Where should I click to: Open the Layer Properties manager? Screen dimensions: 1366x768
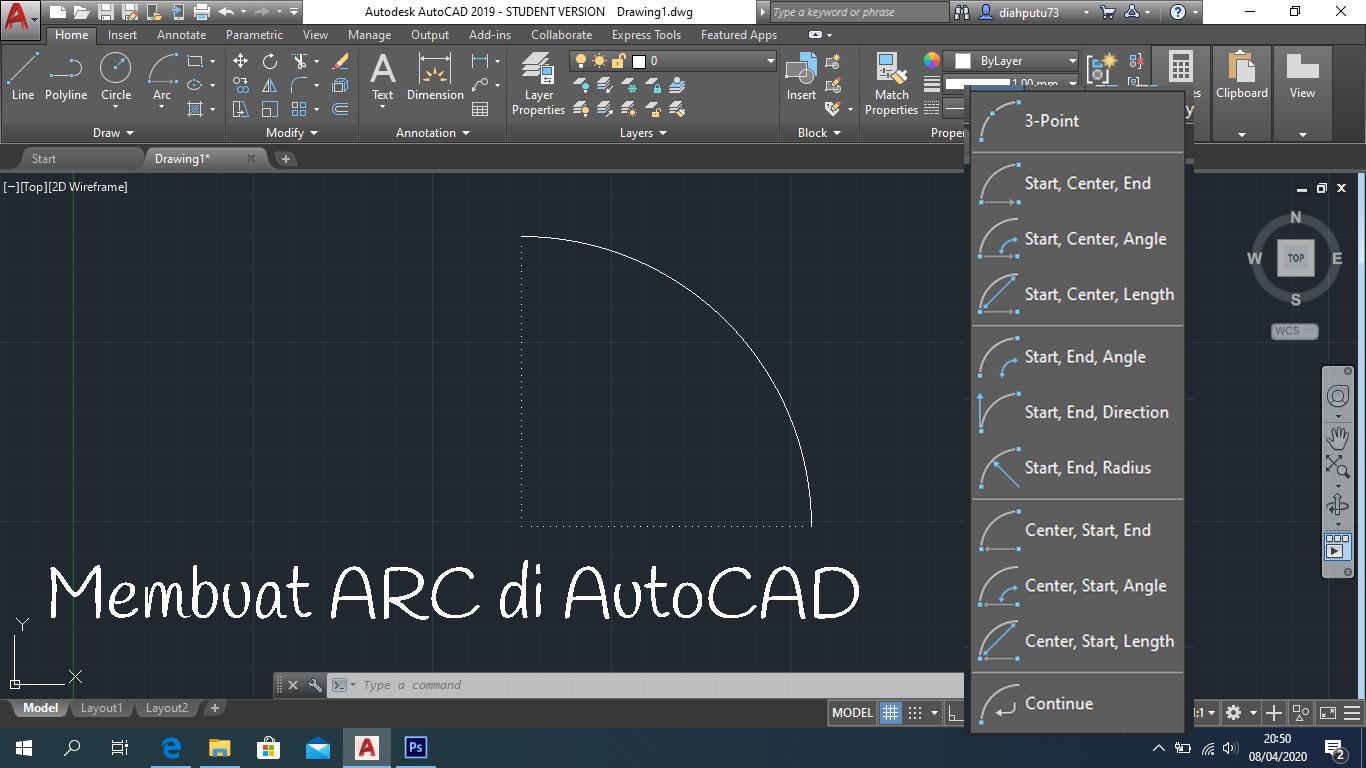click(539, 84)
